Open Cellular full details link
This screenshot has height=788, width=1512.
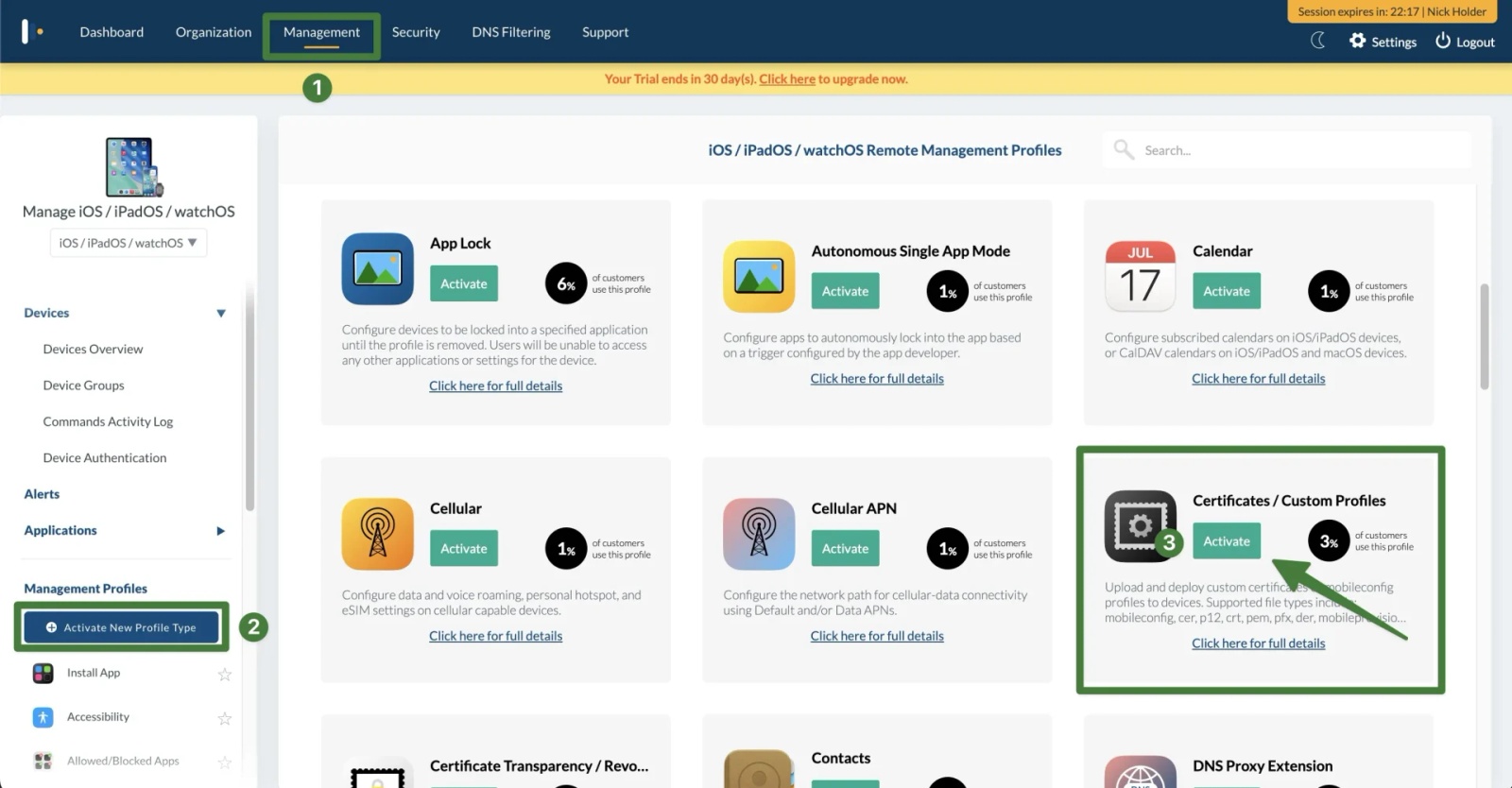(x=495, y=636)
